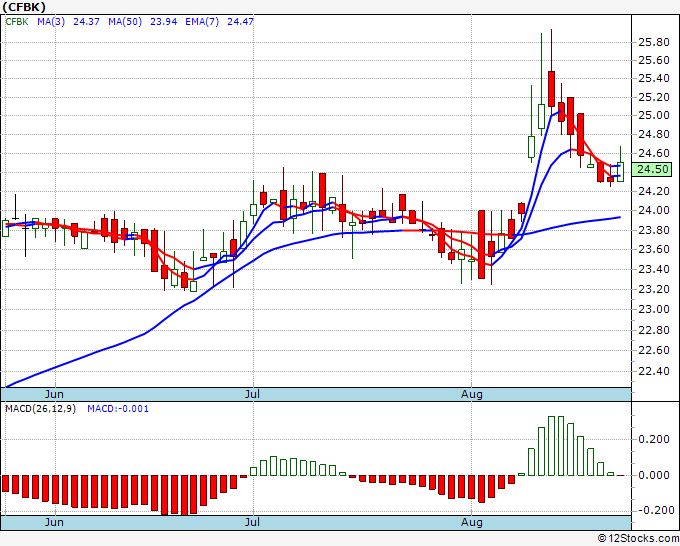
Task: Click the 25.80 price axis label
Action: pos(654,43)
